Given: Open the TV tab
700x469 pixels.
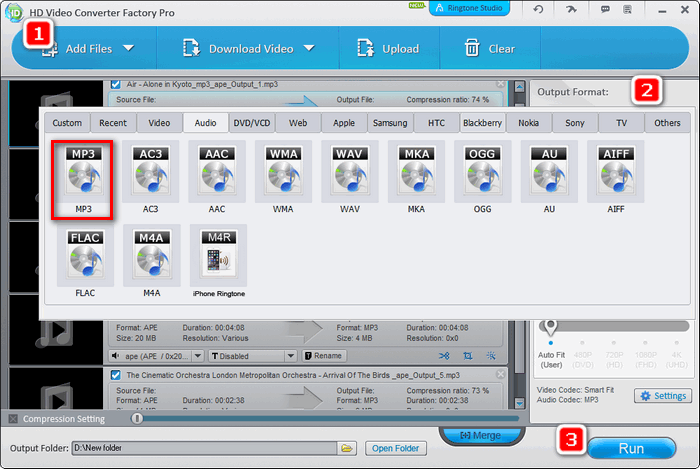Looking at the screenshot, I should click(x=621, y=123).
